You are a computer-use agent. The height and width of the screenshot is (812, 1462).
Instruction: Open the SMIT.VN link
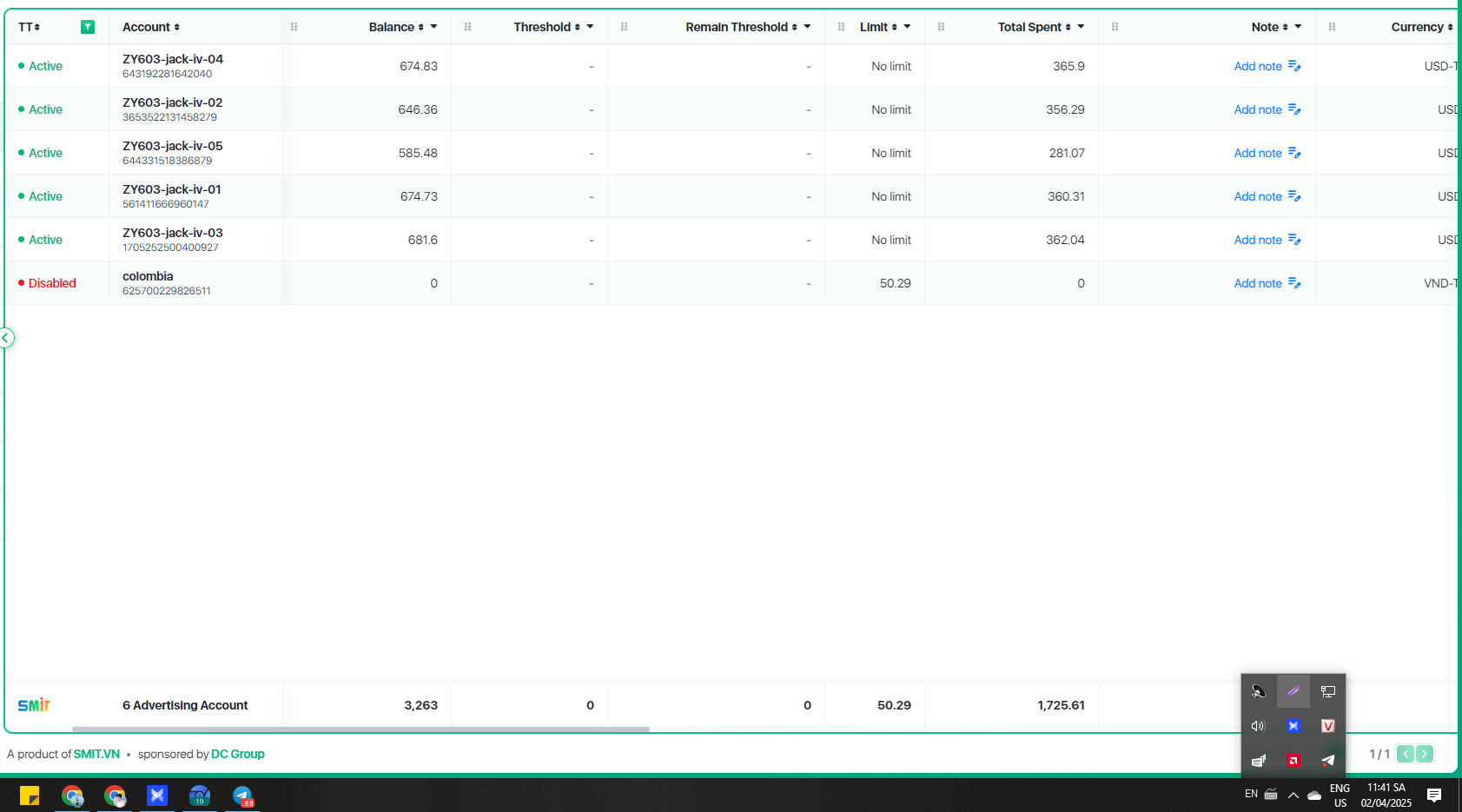click(x=96, y=754)
